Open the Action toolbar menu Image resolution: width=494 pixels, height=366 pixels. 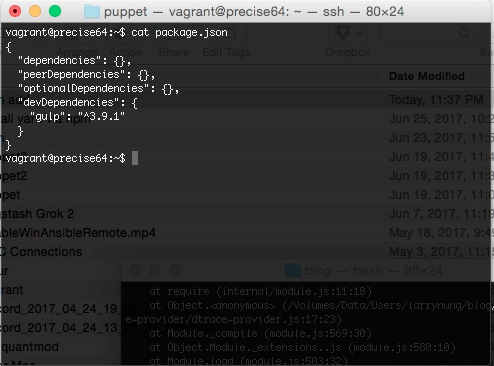pos(126,52)
